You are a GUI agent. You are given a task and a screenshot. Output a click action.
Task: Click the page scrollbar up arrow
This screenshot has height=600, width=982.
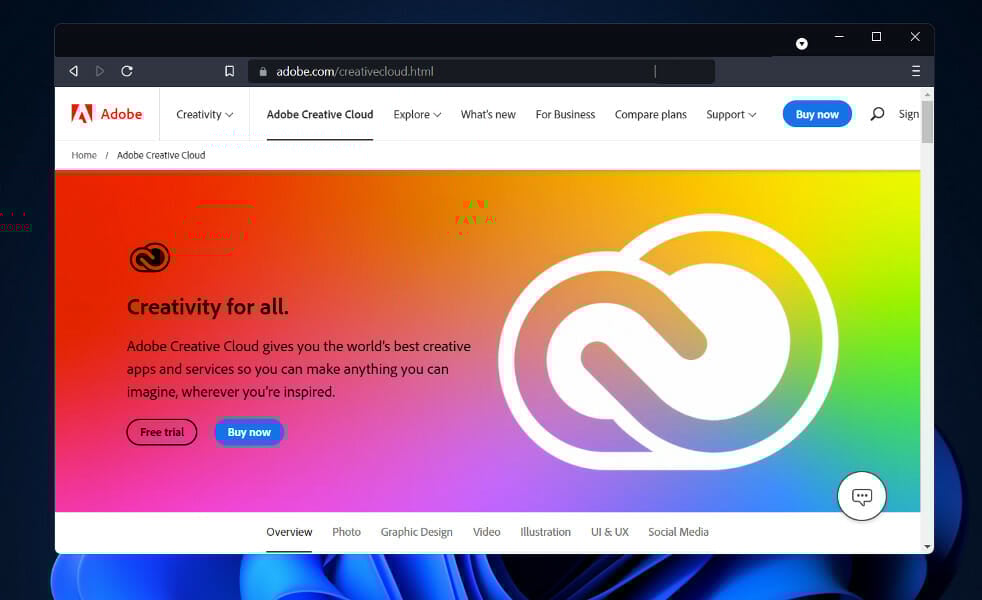pyautogui.click(x=927, y=94)
